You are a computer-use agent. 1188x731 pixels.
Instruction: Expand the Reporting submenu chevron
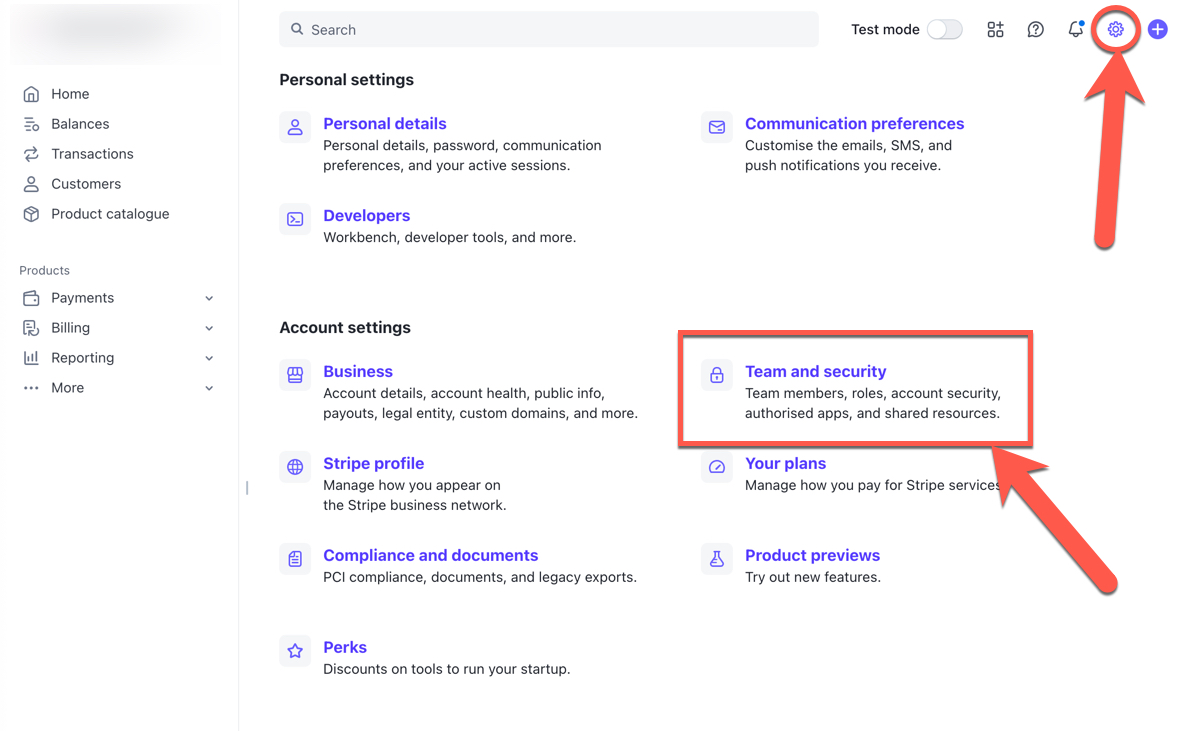[209, 358]
